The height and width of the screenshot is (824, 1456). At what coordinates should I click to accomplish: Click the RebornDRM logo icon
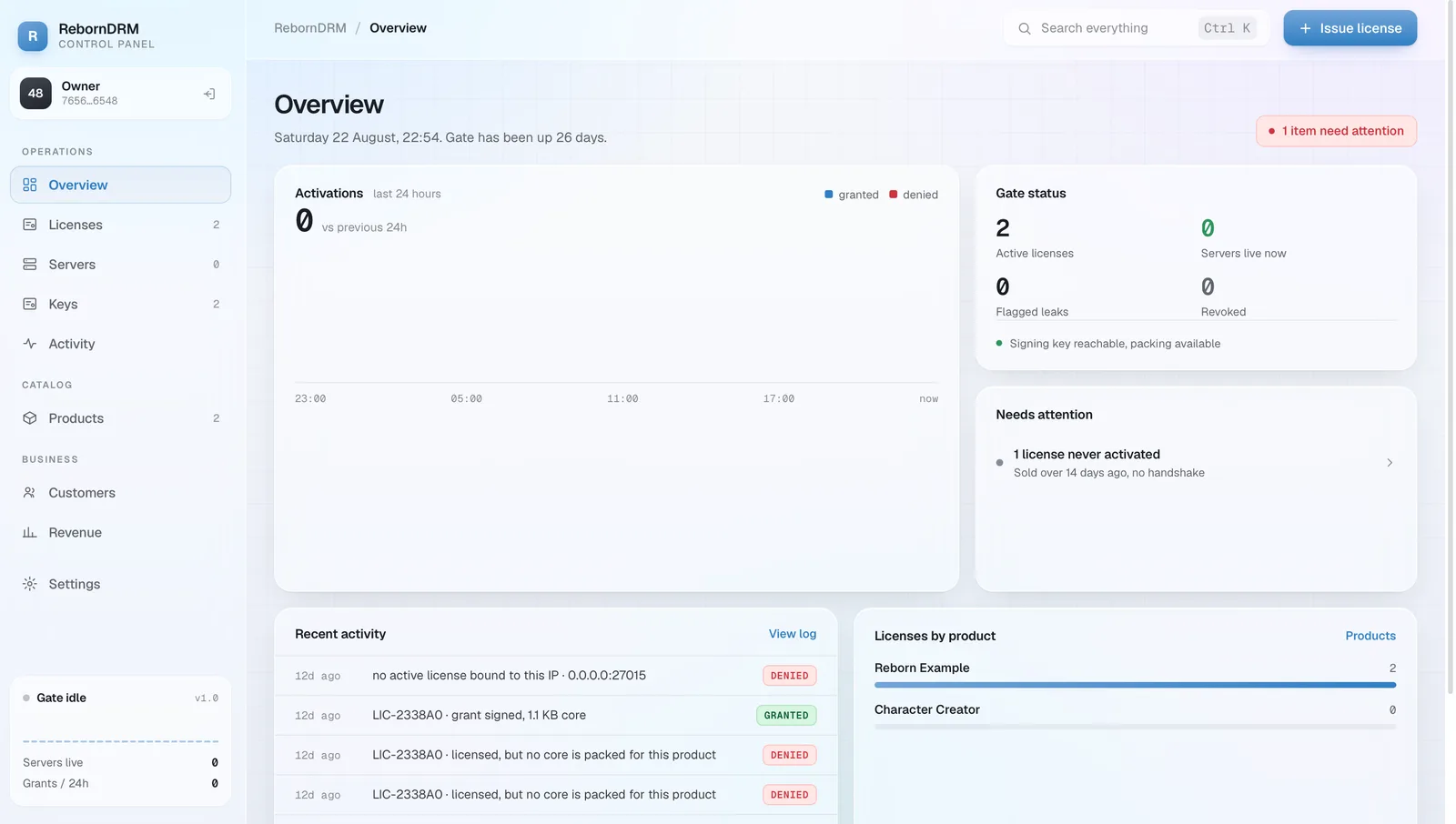point(33,35)
